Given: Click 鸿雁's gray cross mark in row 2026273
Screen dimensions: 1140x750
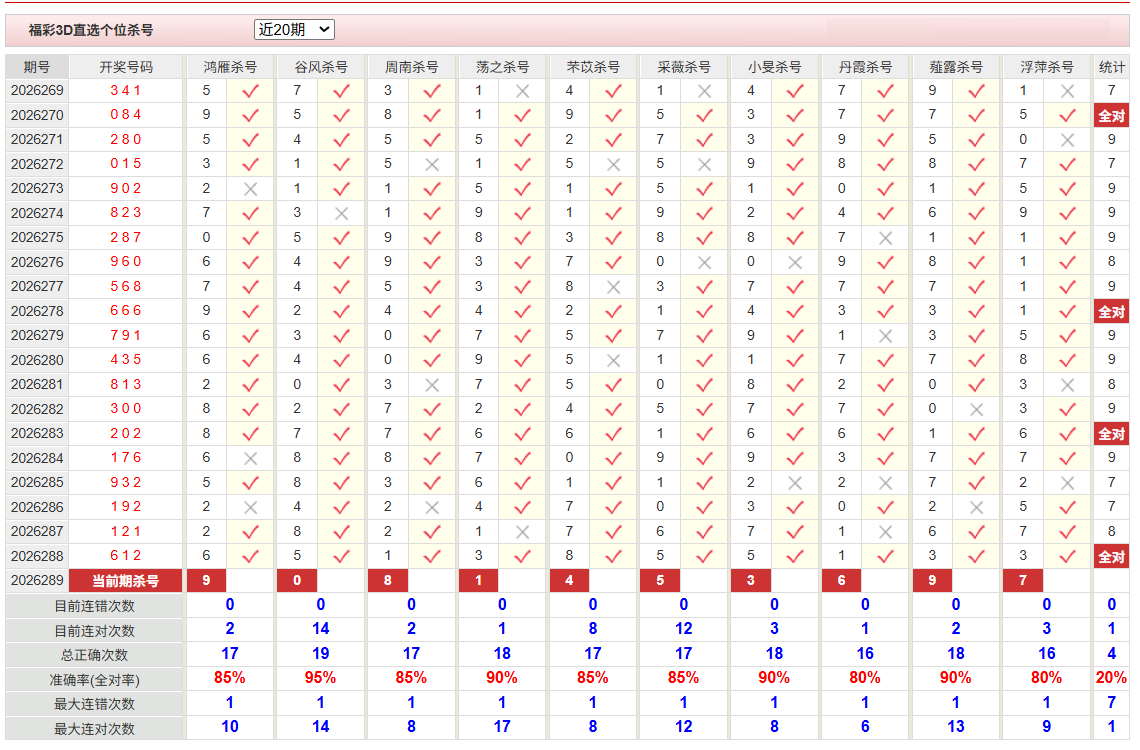Looking at the screenshot, I should tap(250, 189).
